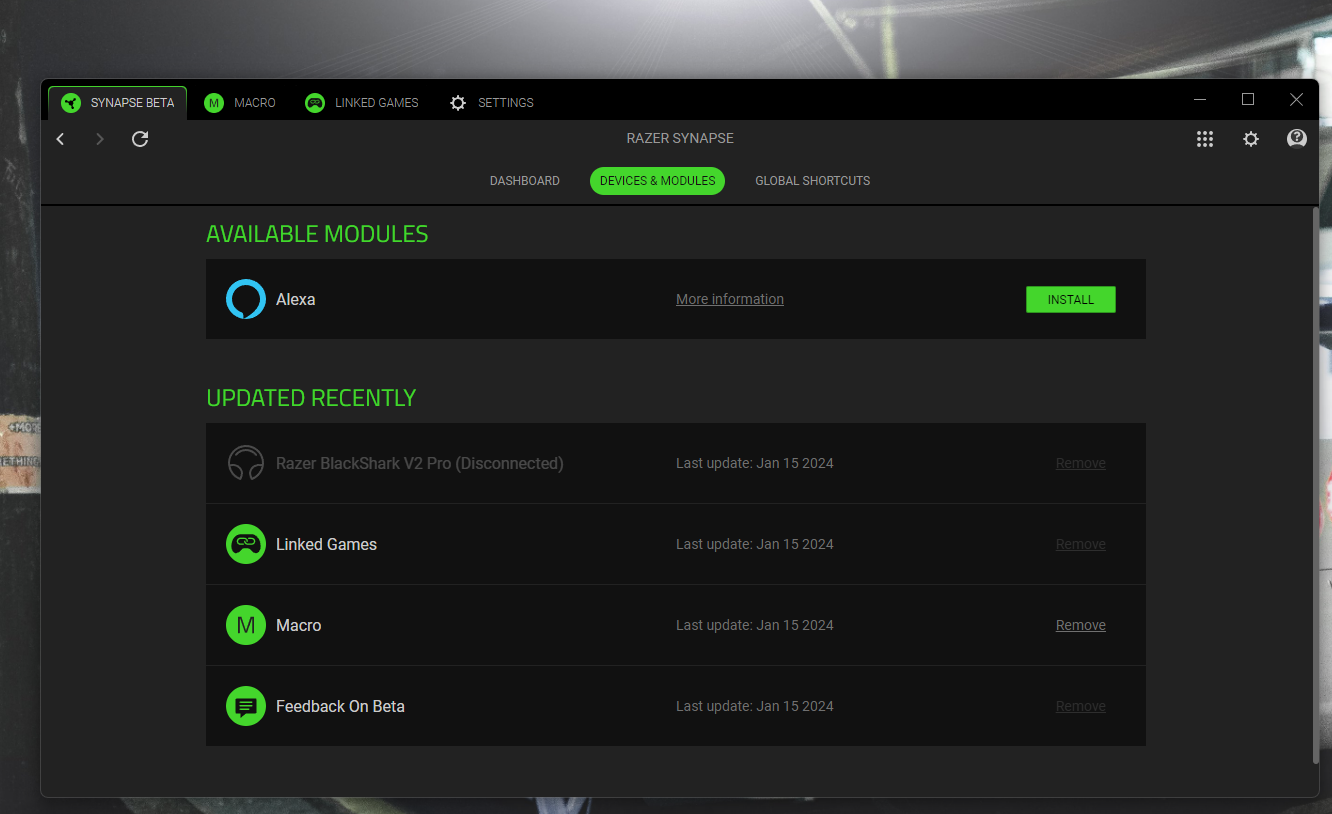Refresh the Synapse page
The image size is (1332, 814).
[x=140, y=139]
